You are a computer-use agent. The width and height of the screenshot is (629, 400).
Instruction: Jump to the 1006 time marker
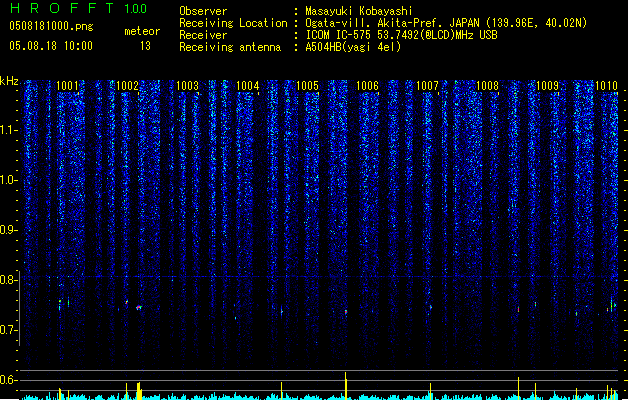click(367, 86)
